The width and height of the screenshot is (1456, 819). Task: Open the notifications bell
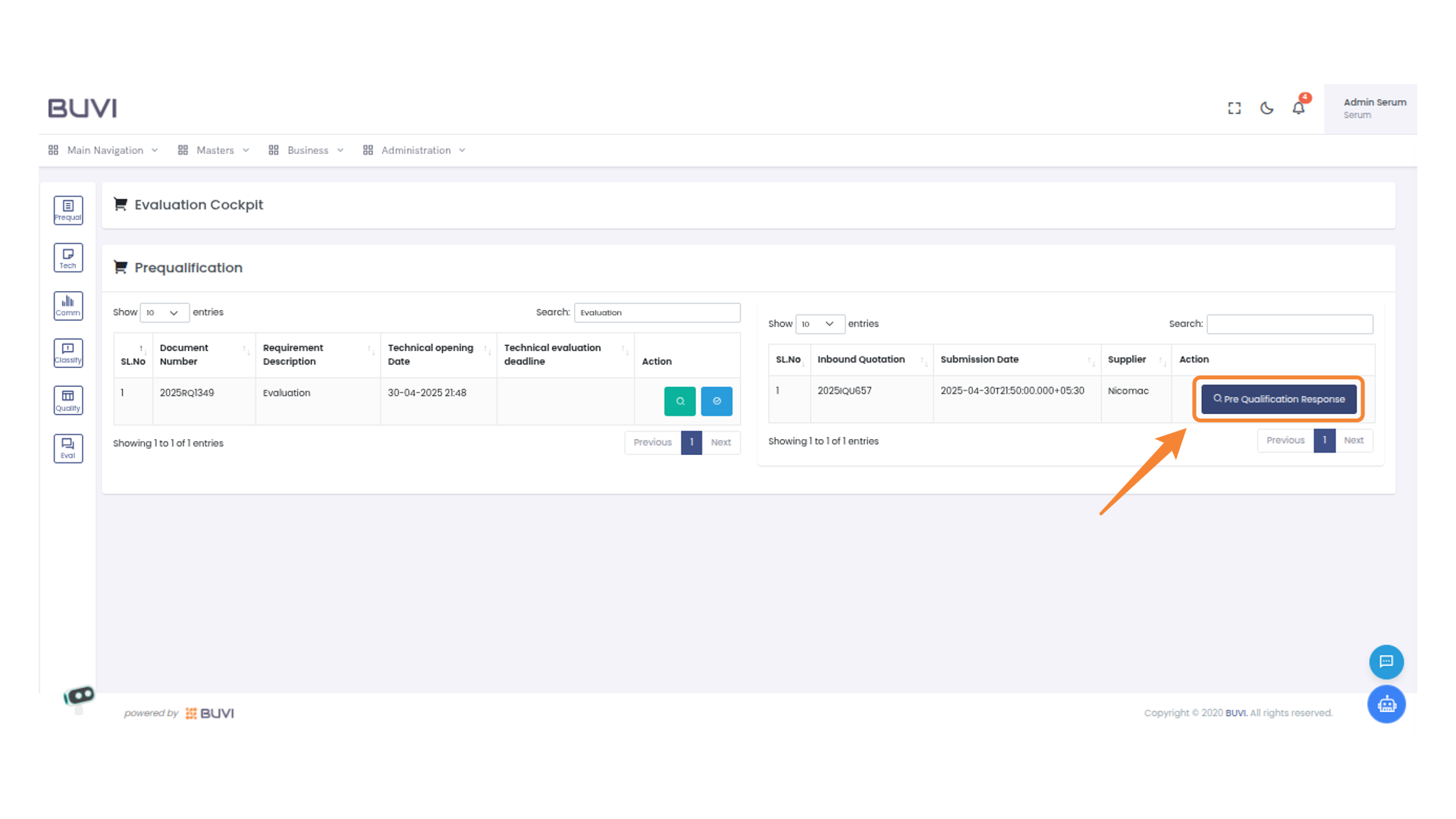coord(1298,108)
